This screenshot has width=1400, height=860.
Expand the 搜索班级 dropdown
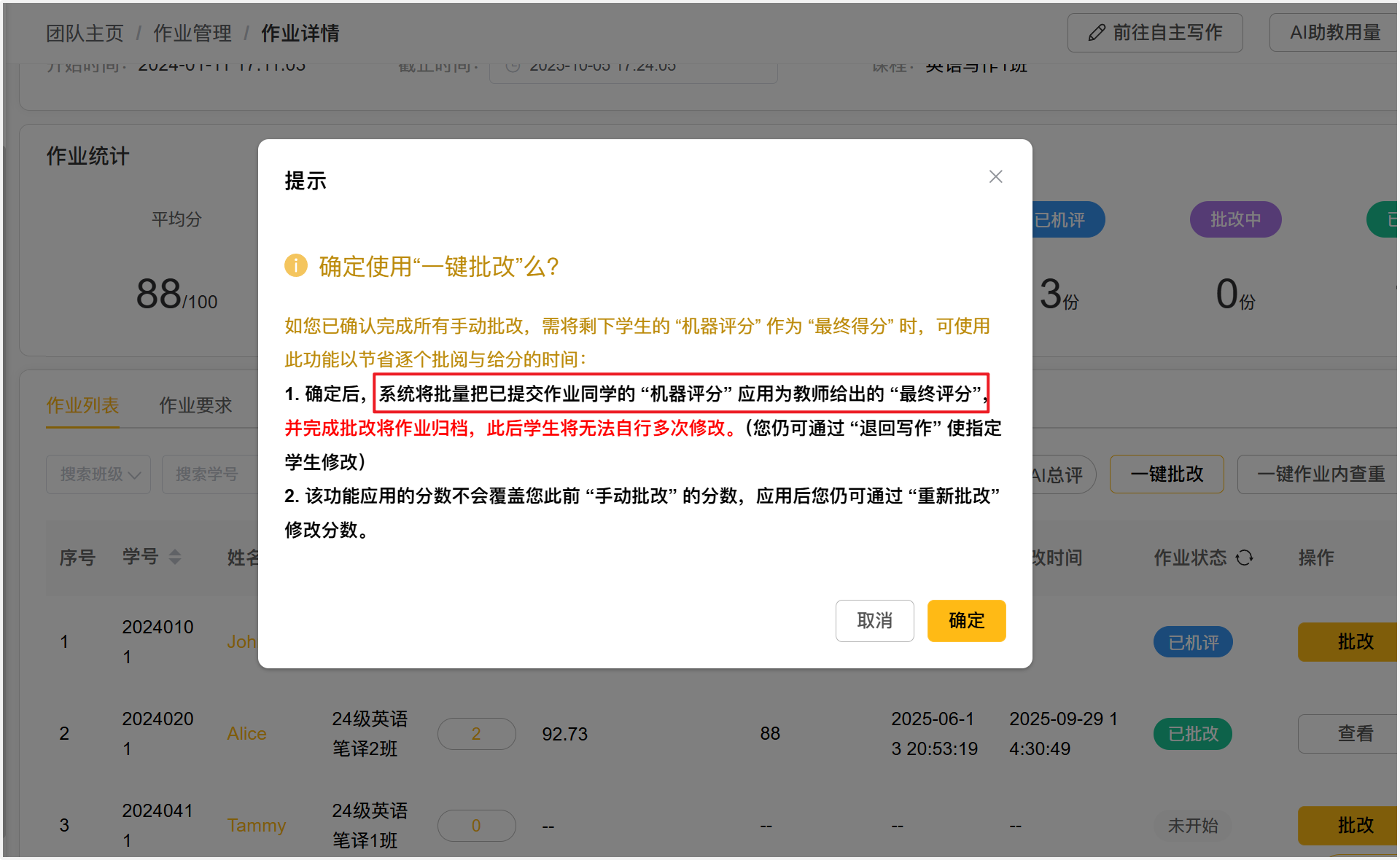pos(98,474)
